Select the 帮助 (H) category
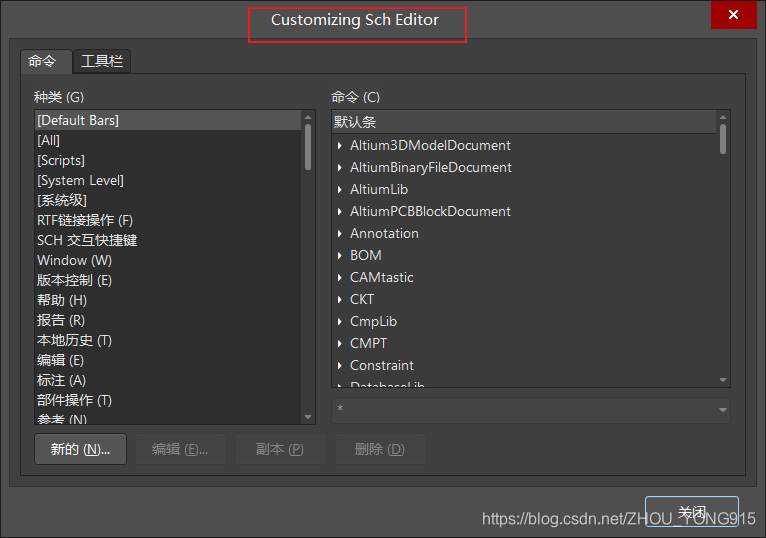This screenshot has height=538, width=766. click(x=169, y=301)
